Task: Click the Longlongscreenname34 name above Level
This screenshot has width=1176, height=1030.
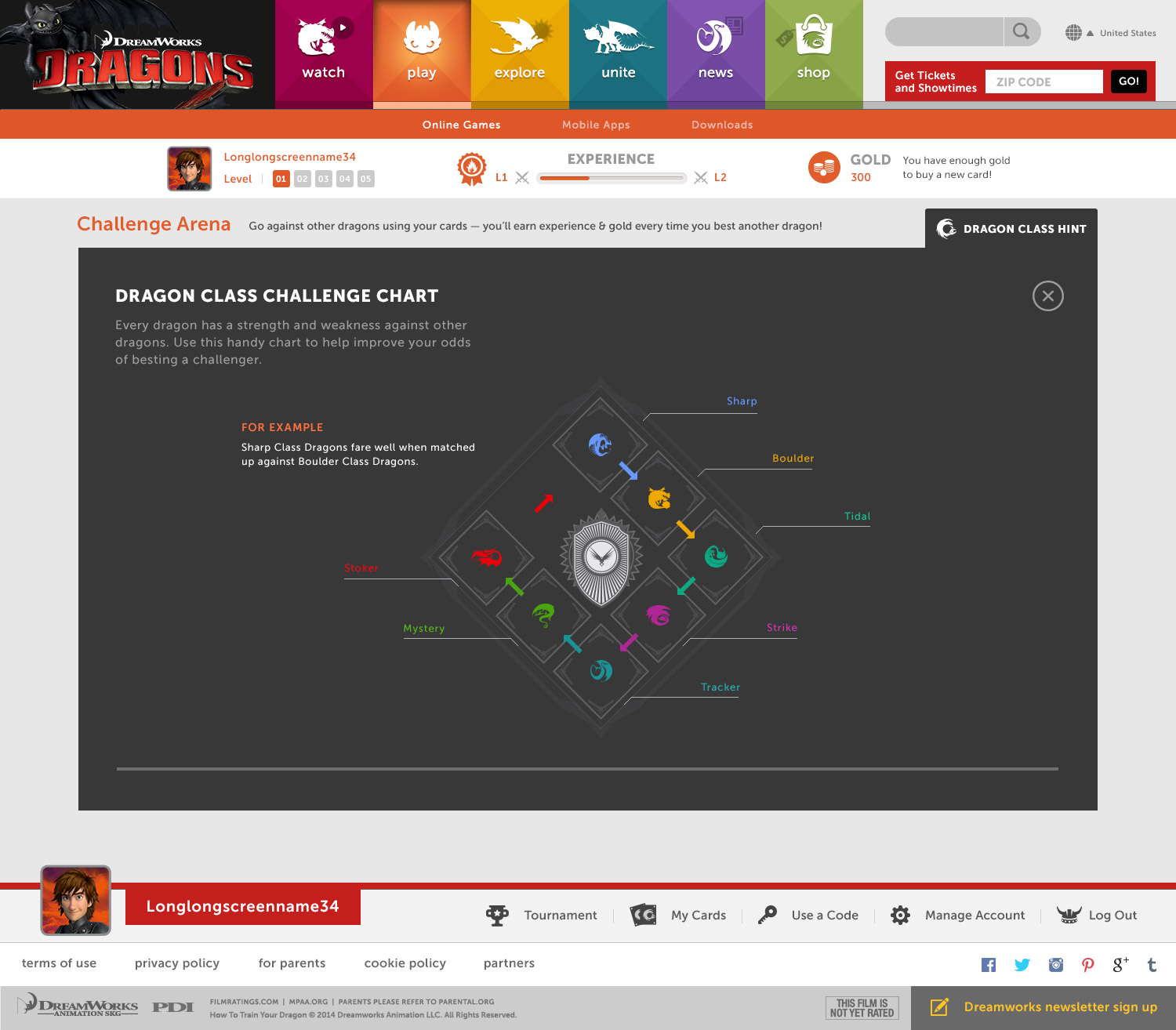Action: pyautogui.click(x=289, y=157)
